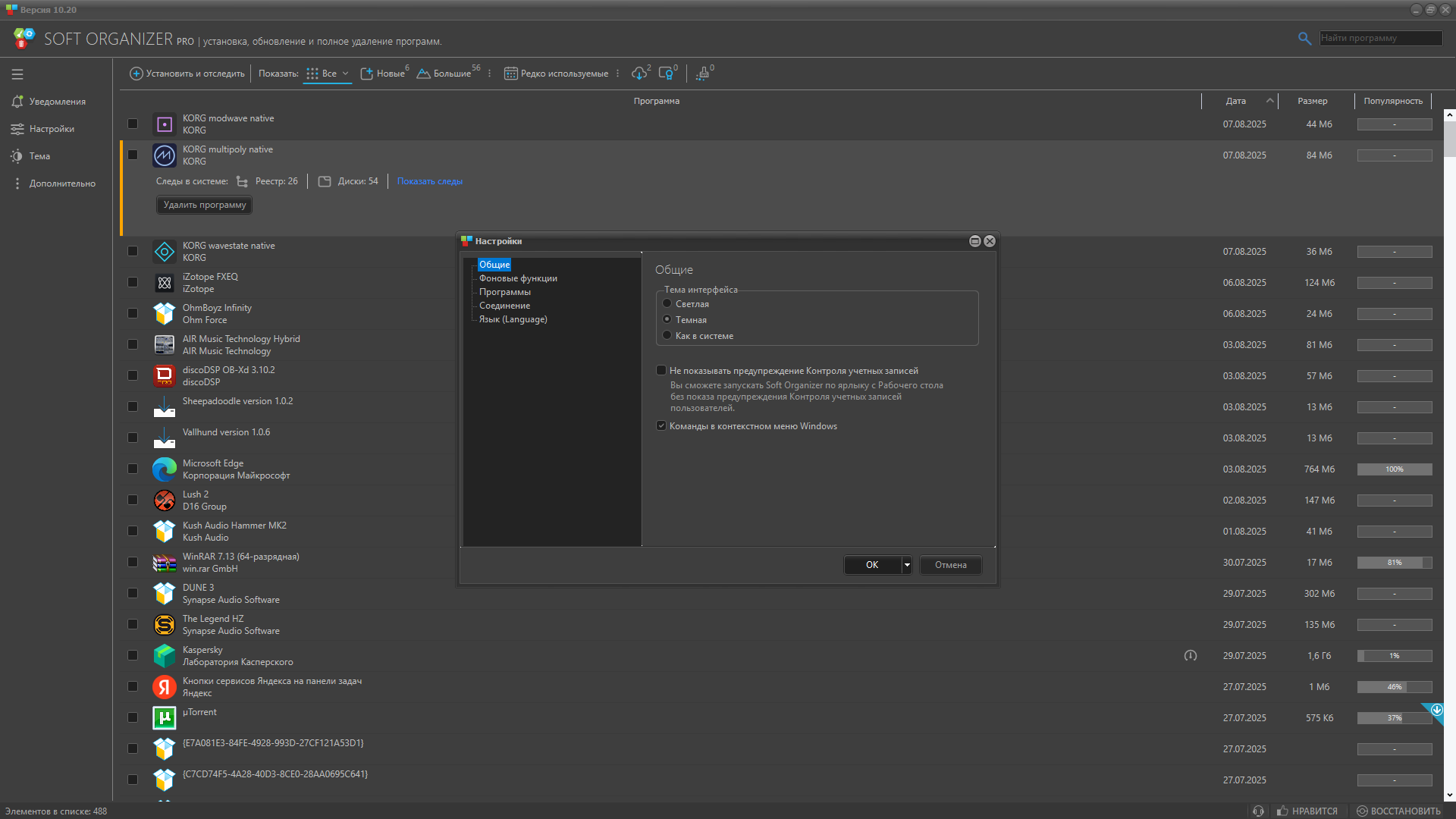Sort by Размер column header
Screen dimensions: 1456x819
coord(1312,101)
